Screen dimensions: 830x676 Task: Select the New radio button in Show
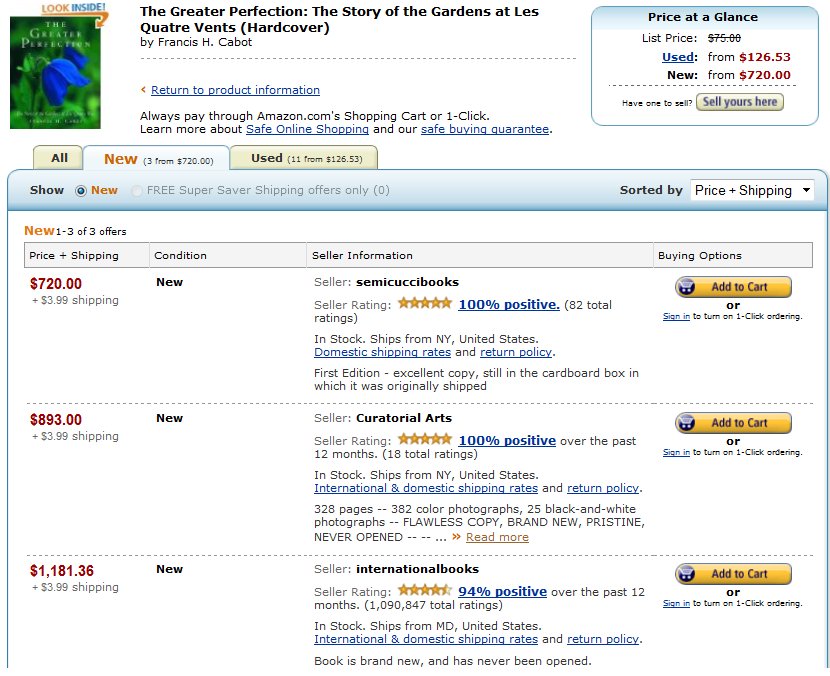pyautogui.click(x=81, y=190)
